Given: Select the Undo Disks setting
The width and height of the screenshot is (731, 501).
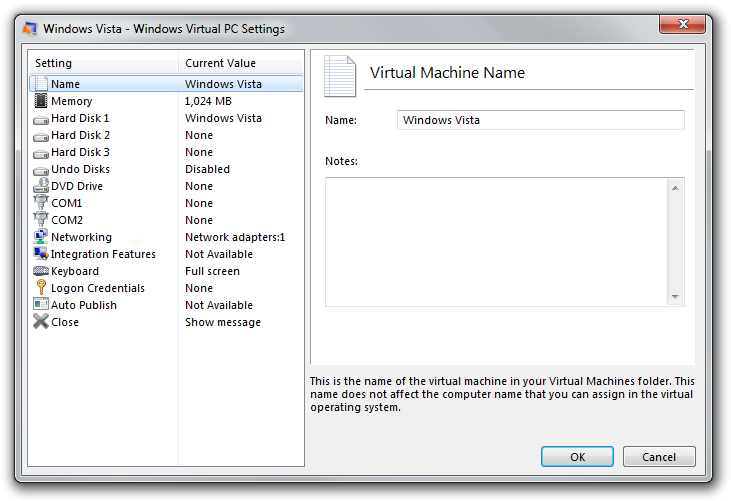Looking at the screenshot, I should click(x=80, y=169).
